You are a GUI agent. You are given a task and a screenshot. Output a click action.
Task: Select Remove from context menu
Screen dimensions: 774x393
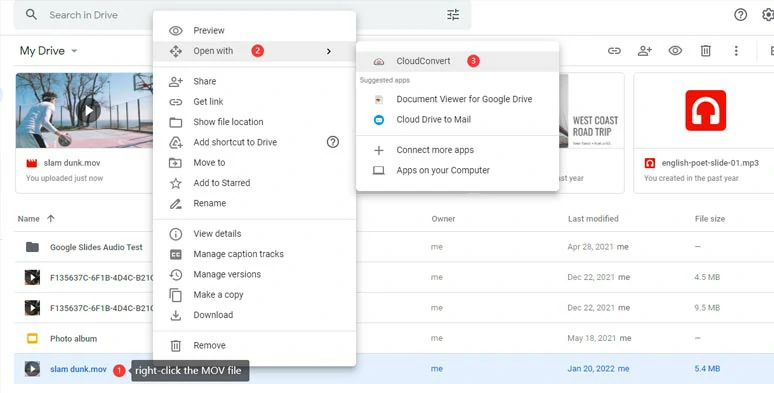pos(254,346)
